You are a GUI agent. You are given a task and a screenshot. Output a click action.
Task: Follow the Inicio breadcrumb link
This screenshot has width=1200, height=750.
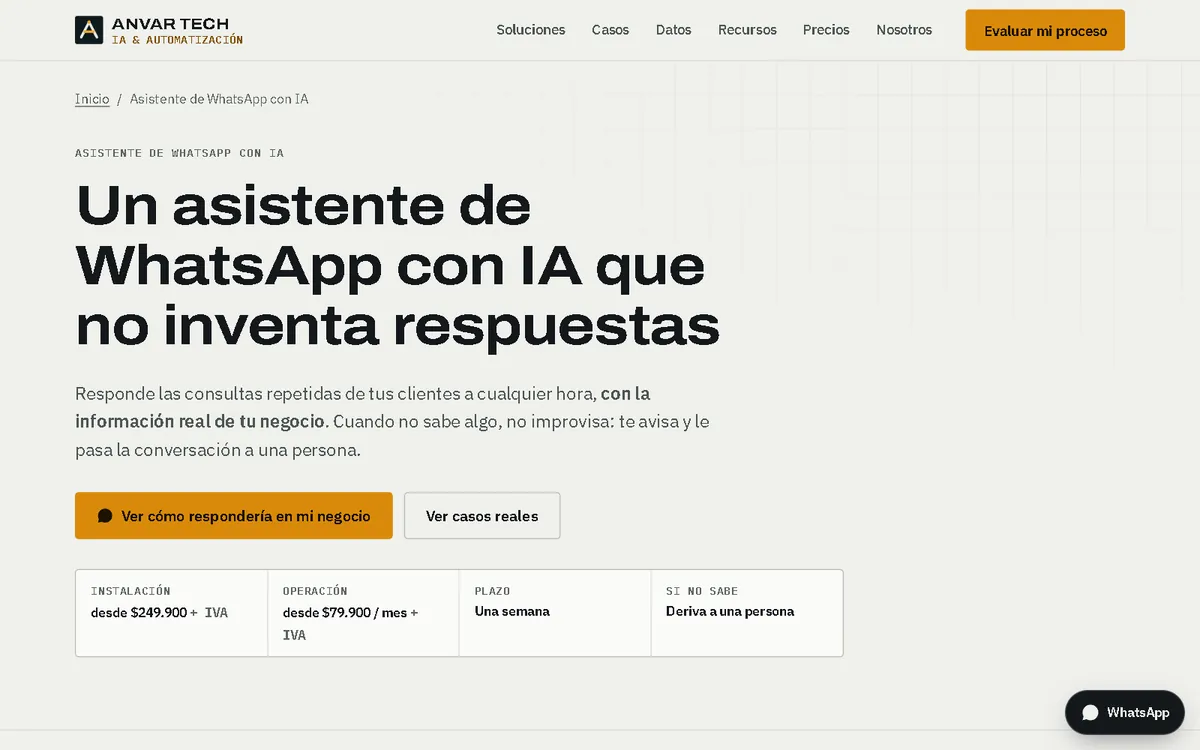pos(92,99)
